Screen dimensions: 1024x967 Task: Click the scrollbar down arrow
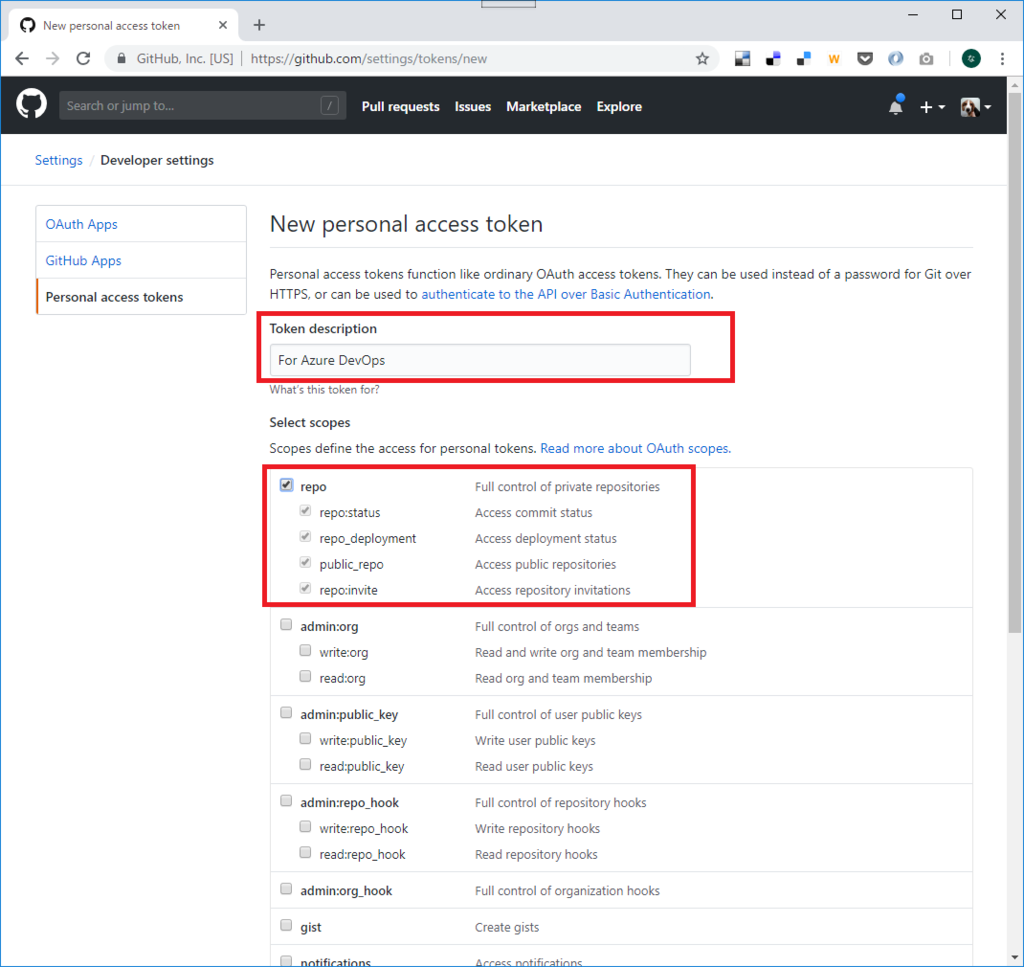pos(1014,958)
